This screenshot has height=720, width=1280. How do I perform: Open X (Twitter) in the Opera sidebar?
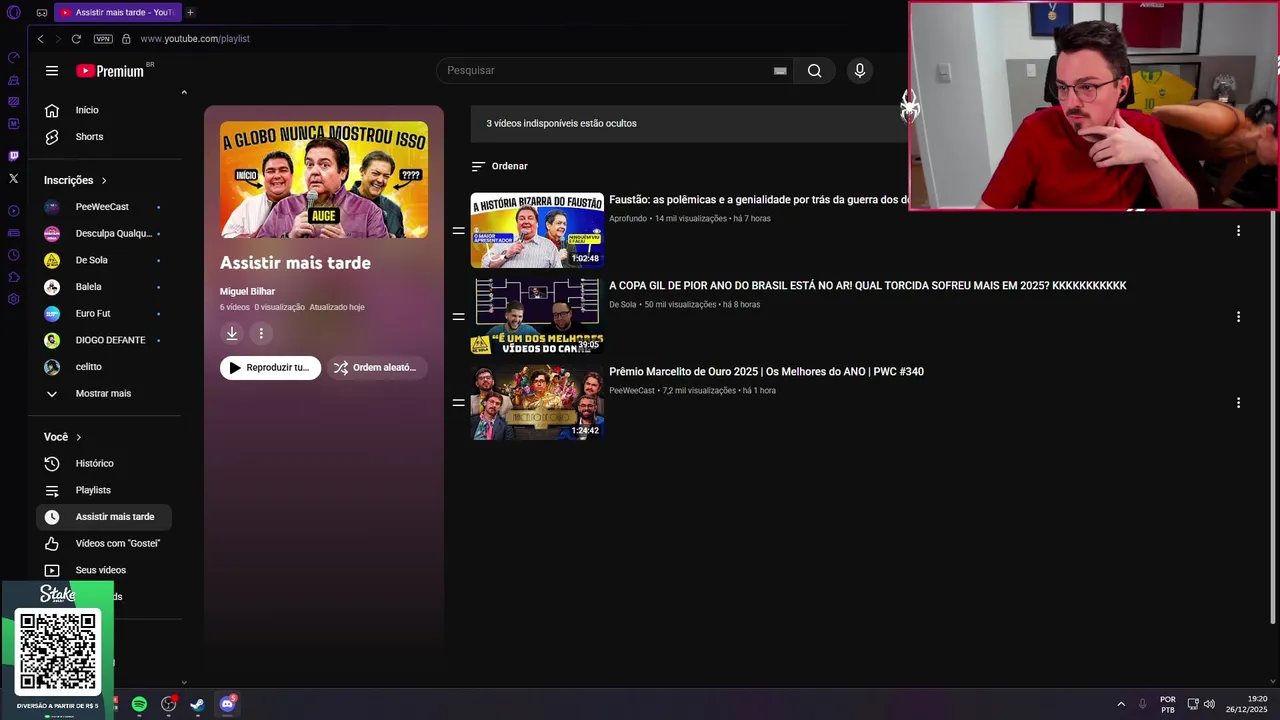coord(13,178)
